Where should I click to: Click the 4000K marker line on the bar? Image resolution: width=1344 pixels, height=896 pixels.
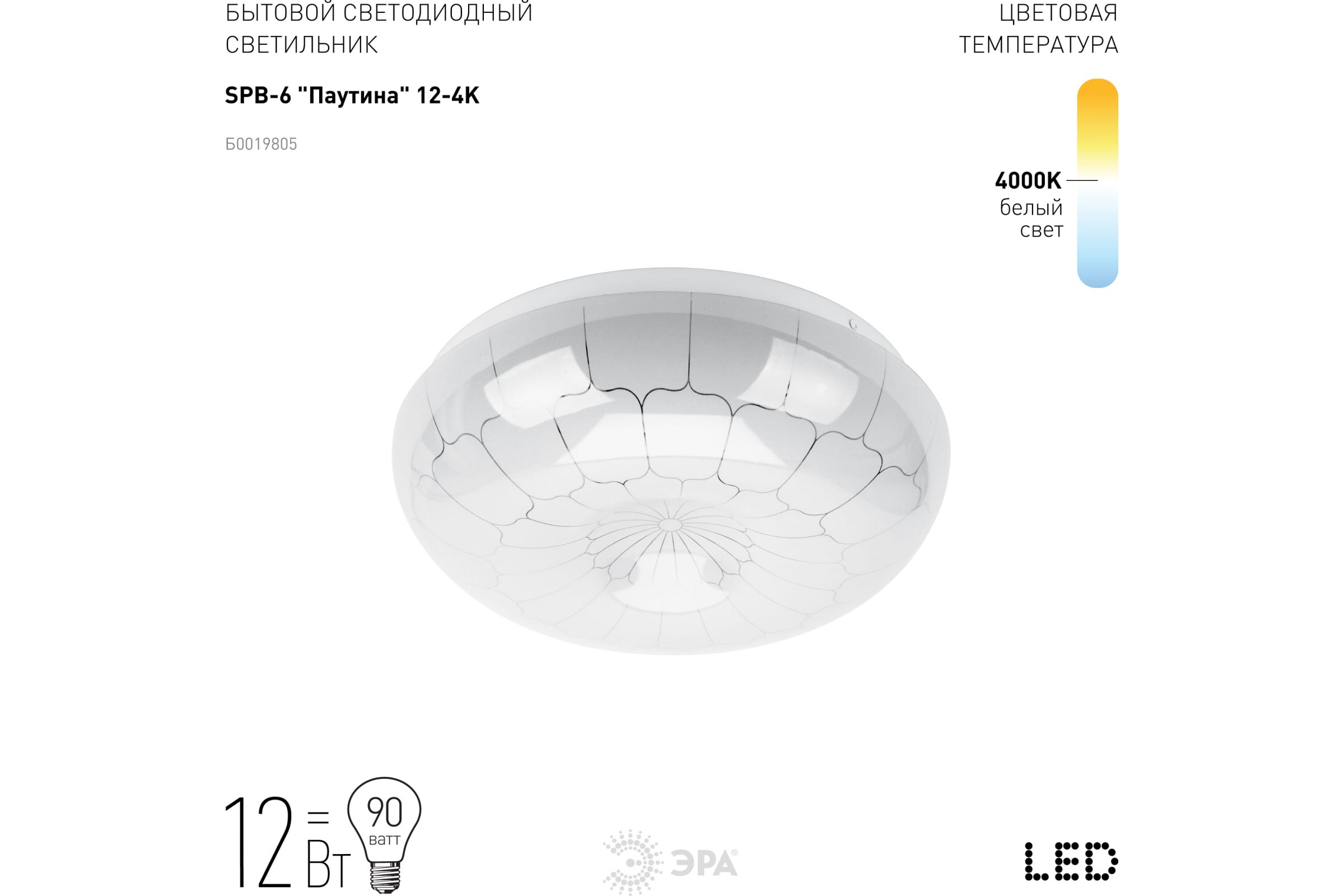pos(1082,180)
